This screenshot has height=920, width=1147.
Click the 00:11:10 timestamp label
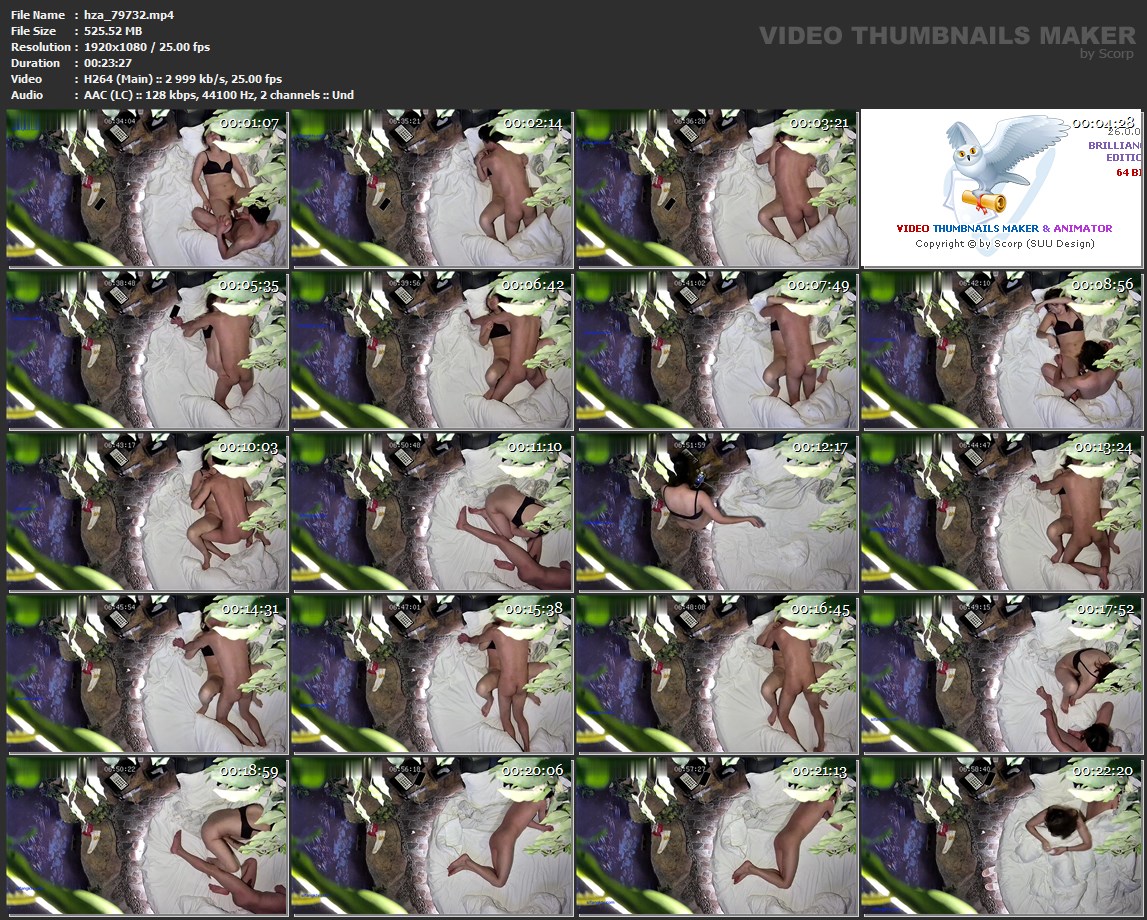[534, 447]
